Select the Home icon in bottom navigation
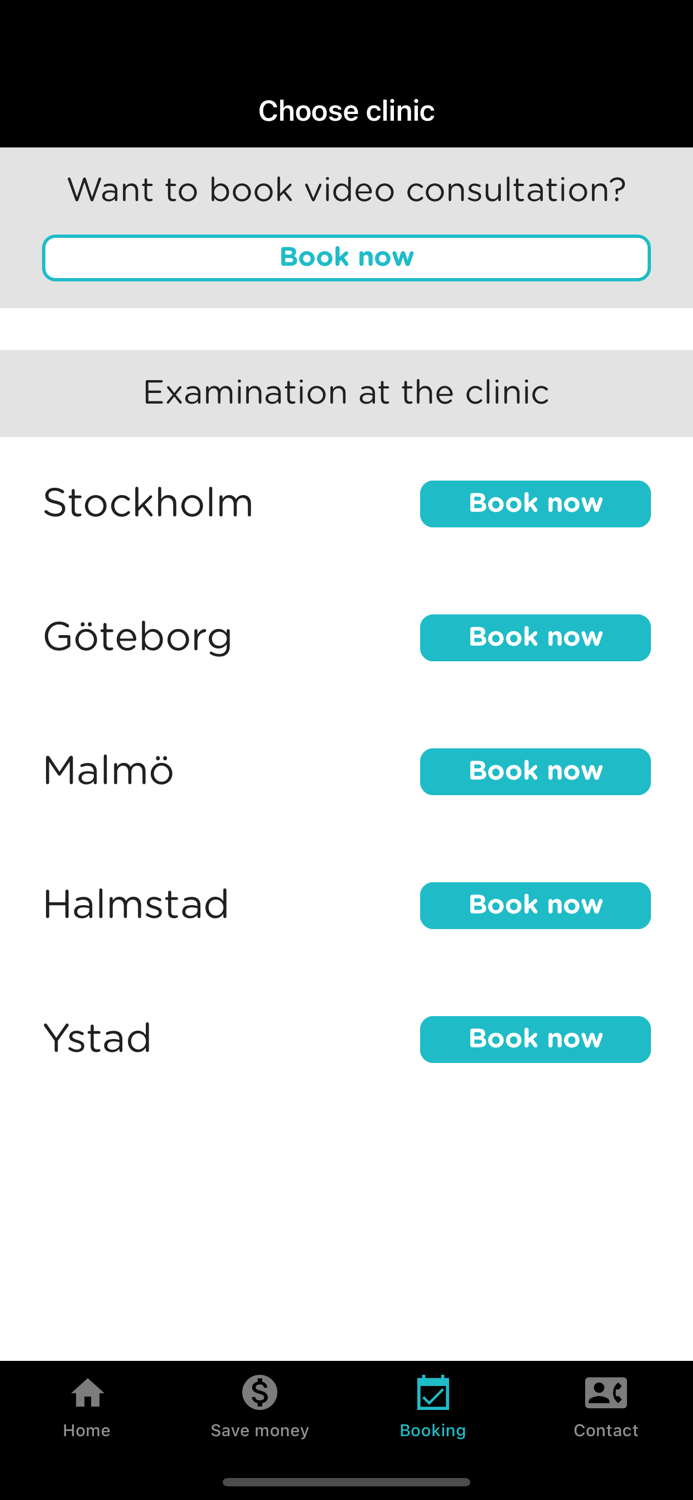This screenshot has height=1500, width=693. [x=87, y=1391]
